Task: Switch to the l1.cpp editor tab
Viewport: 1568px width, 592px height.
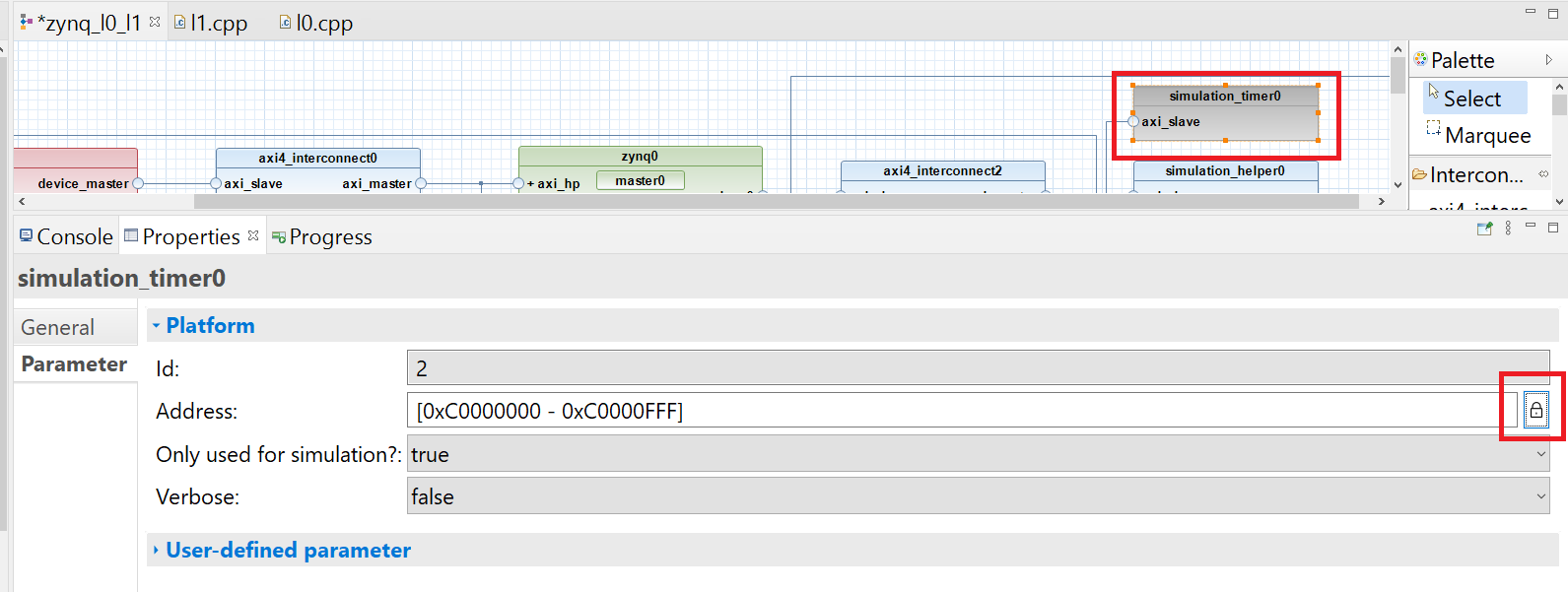Action: tap(211, 23)
